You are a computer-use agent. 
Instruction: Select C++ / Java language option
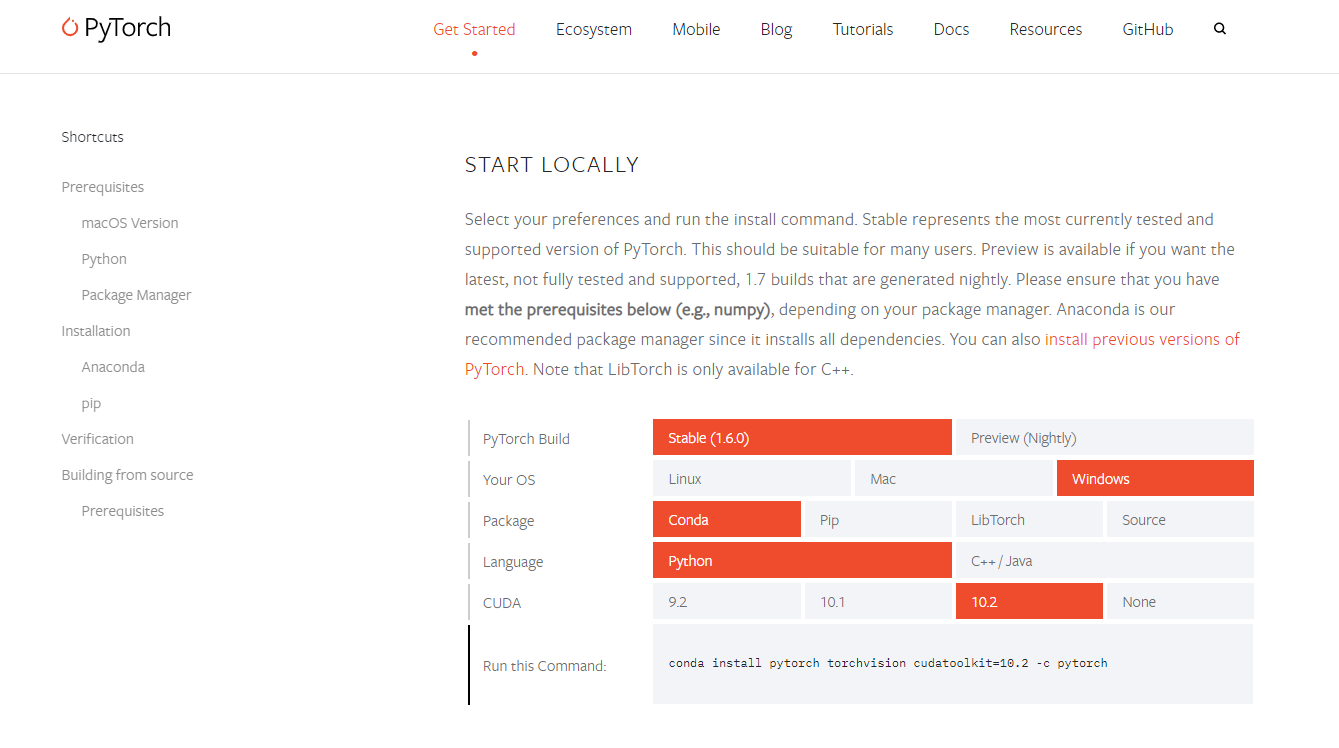pos(1105,561)
